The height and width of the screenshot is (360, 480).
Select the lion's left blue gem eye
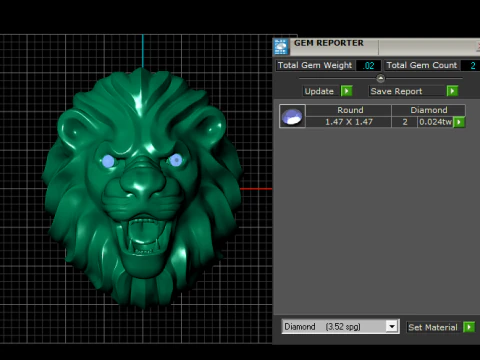click(x=108, y=161)
